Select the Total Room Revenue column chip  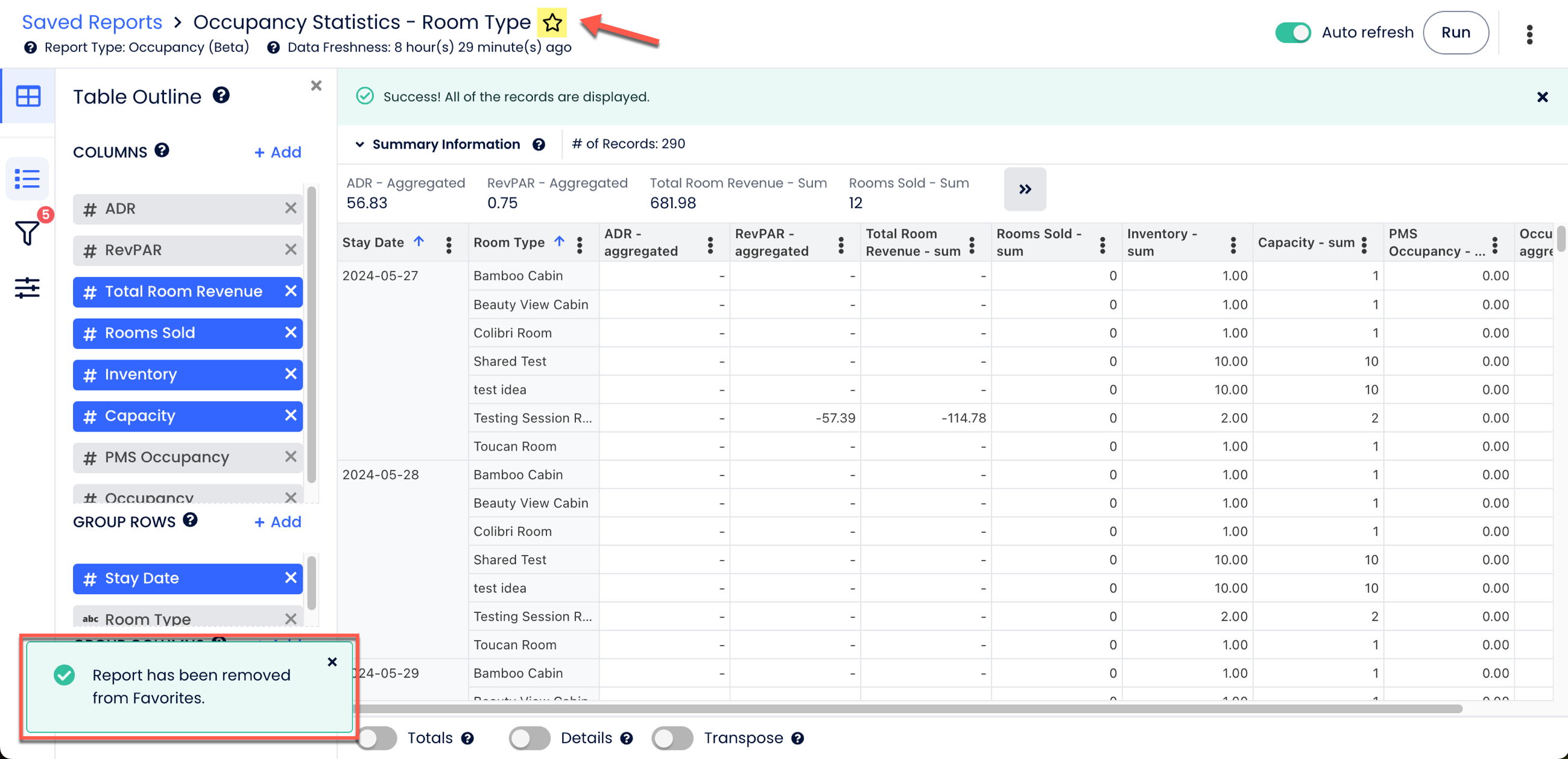[183, 291]
